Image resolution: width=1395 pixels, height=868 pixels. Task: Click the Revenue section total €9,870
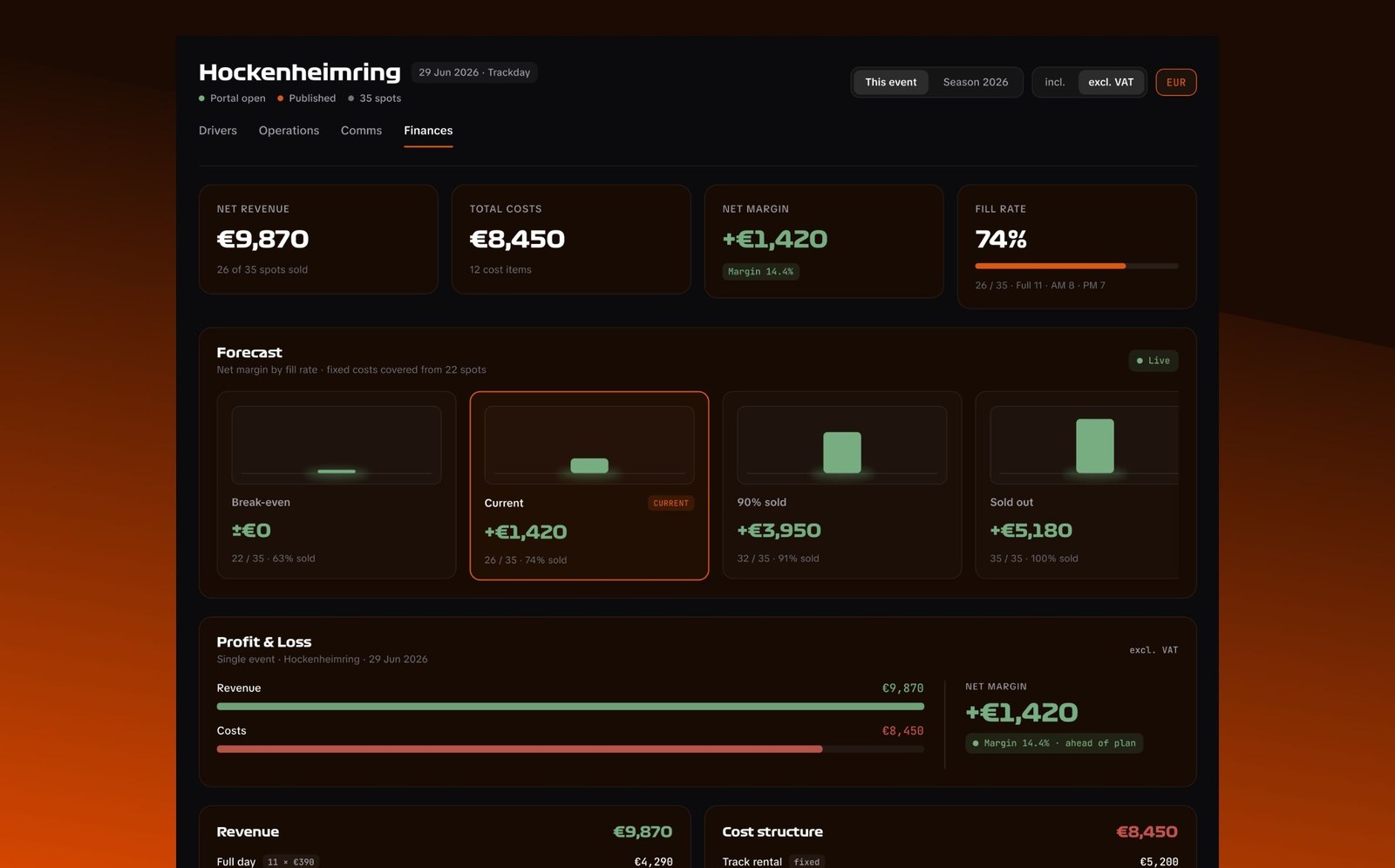tap(643, 832)
